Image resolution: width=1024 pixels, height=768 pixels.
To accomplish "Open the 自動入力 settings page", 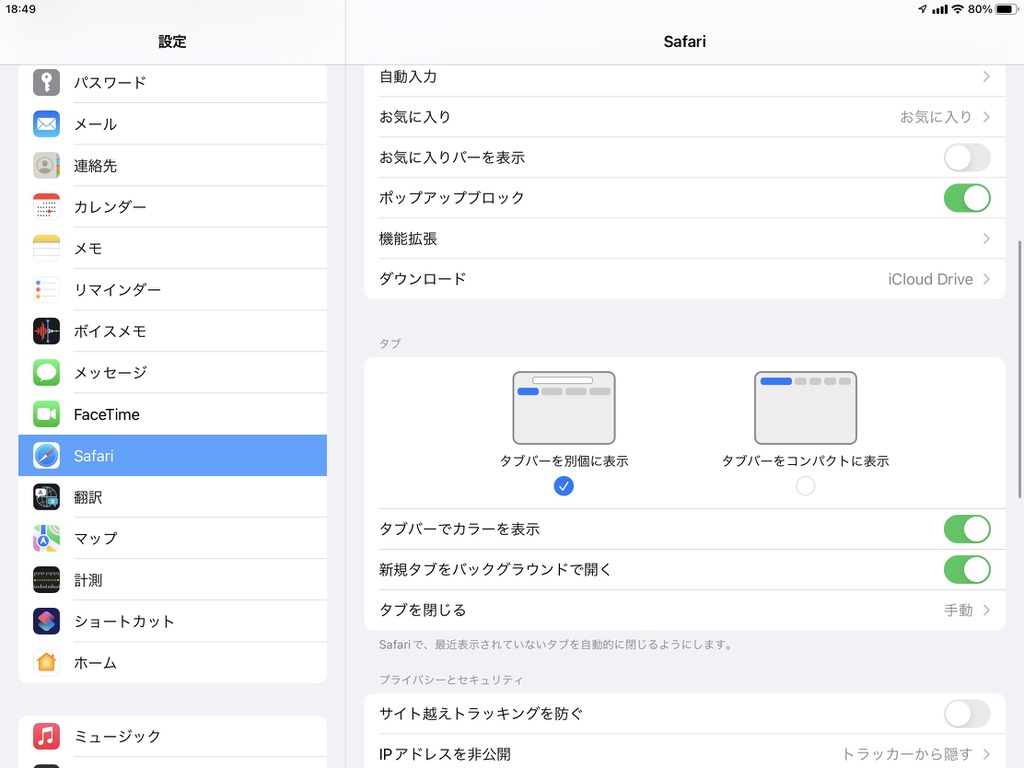I will click(685, 77).
